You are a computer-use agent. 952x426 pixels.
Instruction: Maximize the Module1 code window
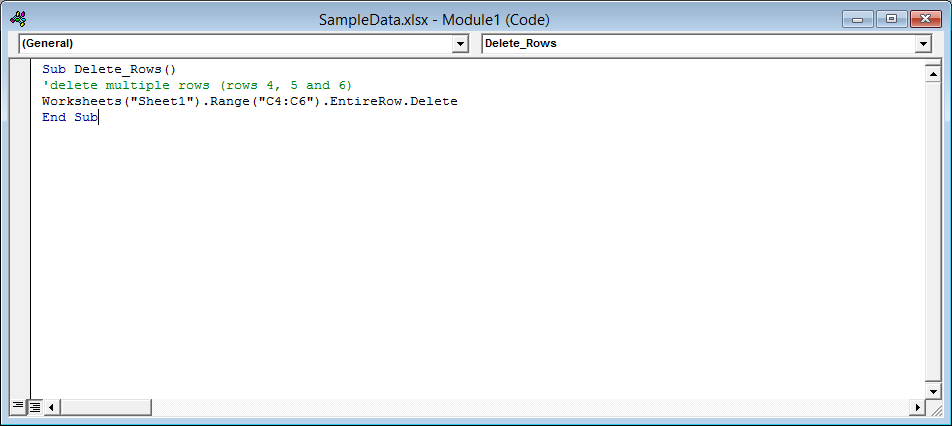[x=891, y=19]
